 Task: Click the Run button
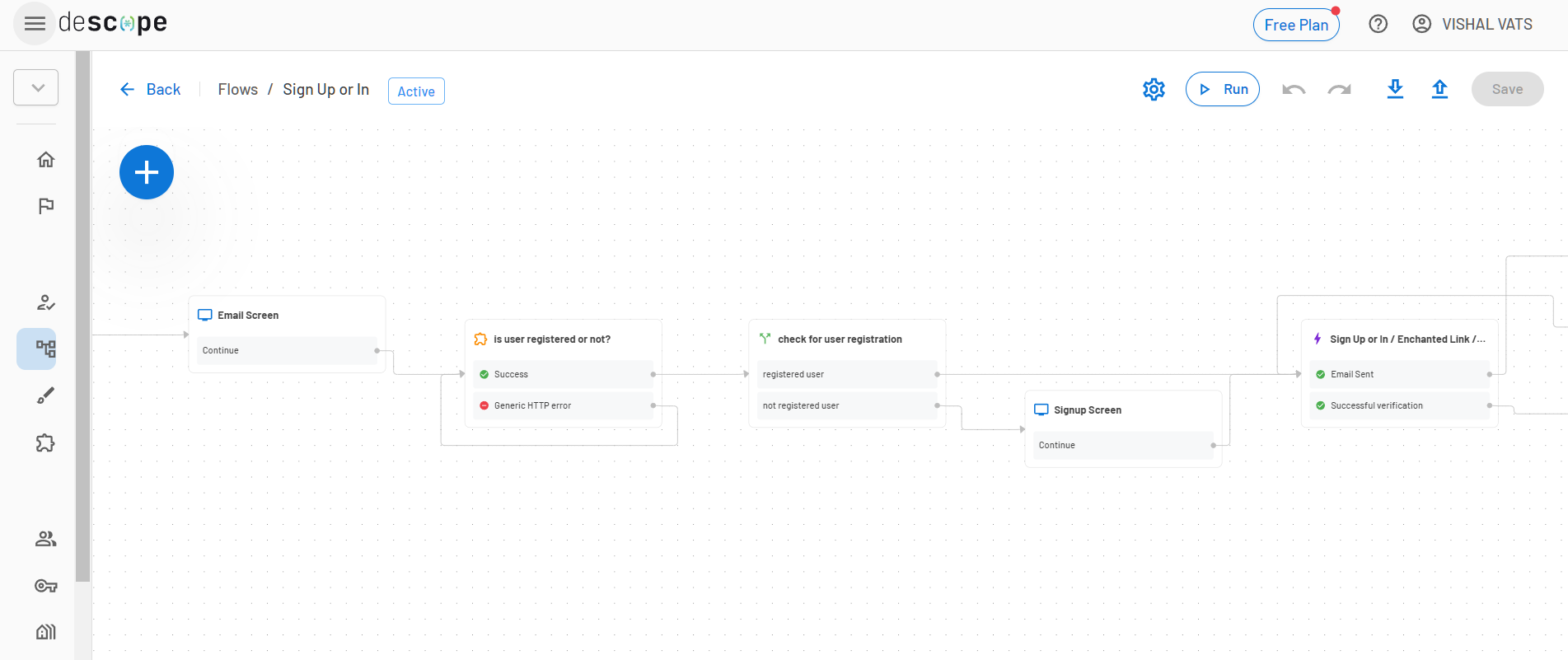[x=1223, y=89]
